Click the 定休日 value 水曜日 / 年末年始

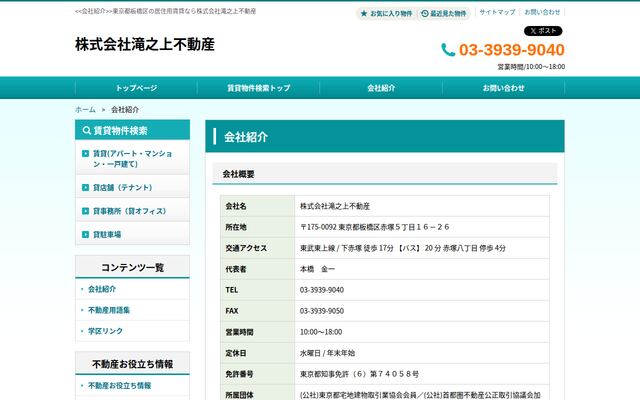coord(327,353)
